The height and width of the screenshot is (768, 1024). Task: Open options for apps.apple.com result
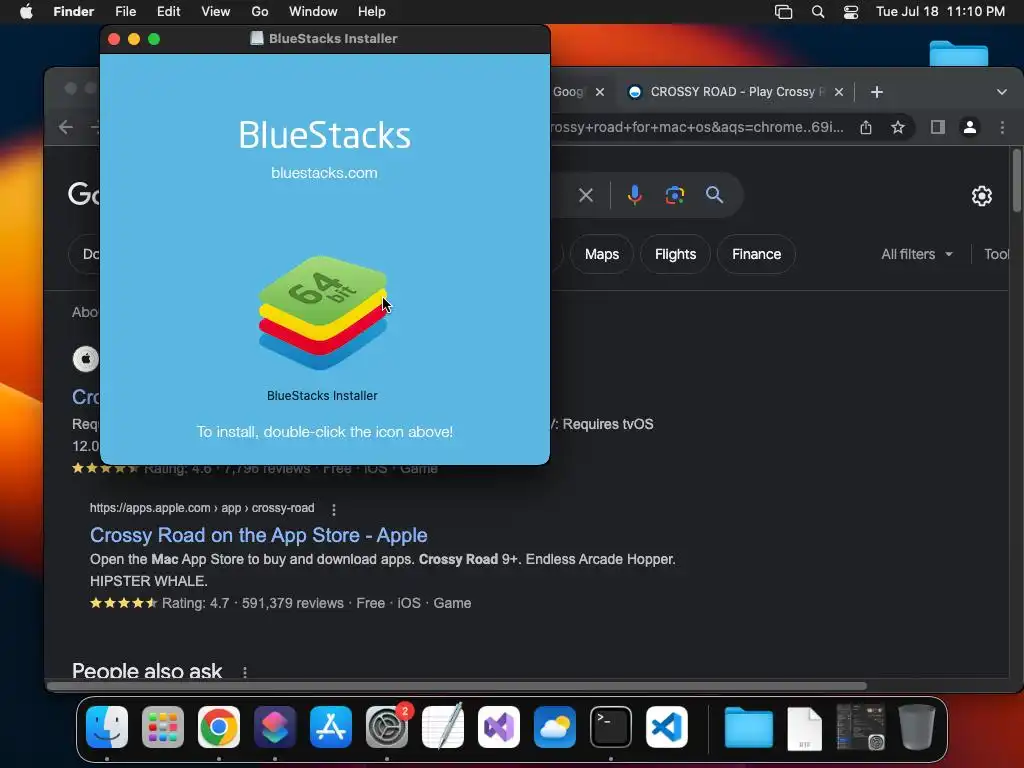point(334,509)
